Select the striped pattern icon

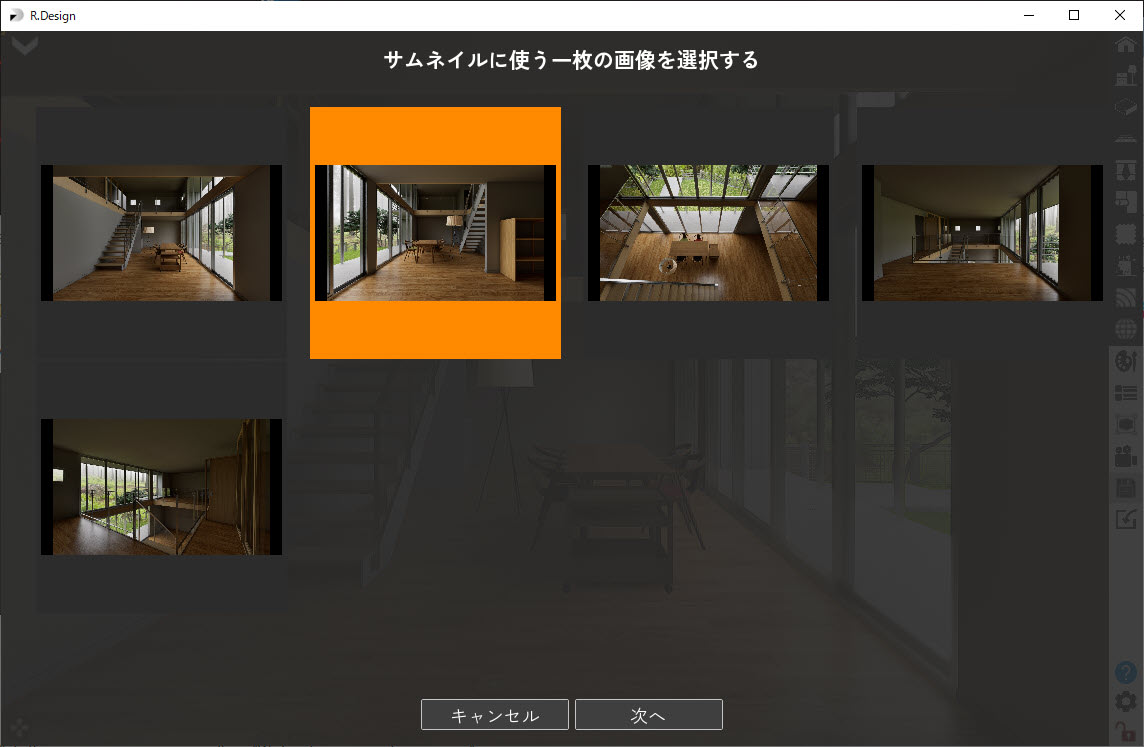coord(1126,297)
